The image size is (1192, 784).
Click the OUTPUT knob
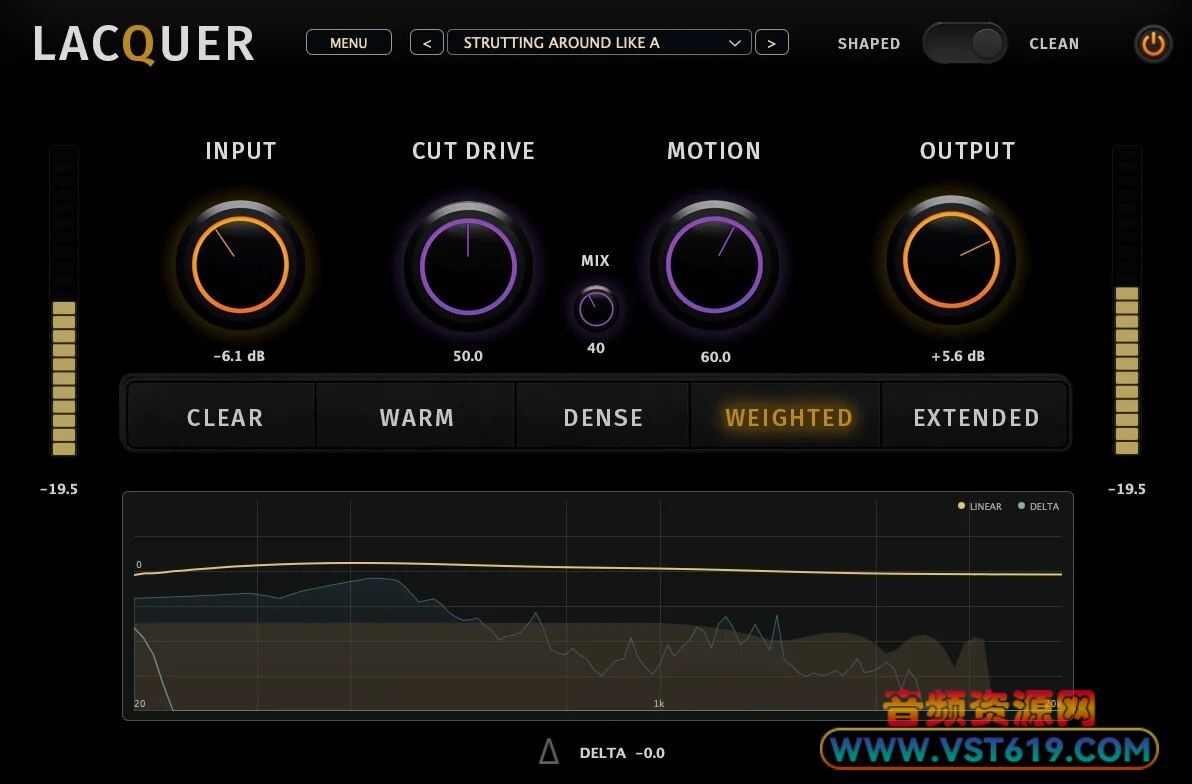point(951,260)
